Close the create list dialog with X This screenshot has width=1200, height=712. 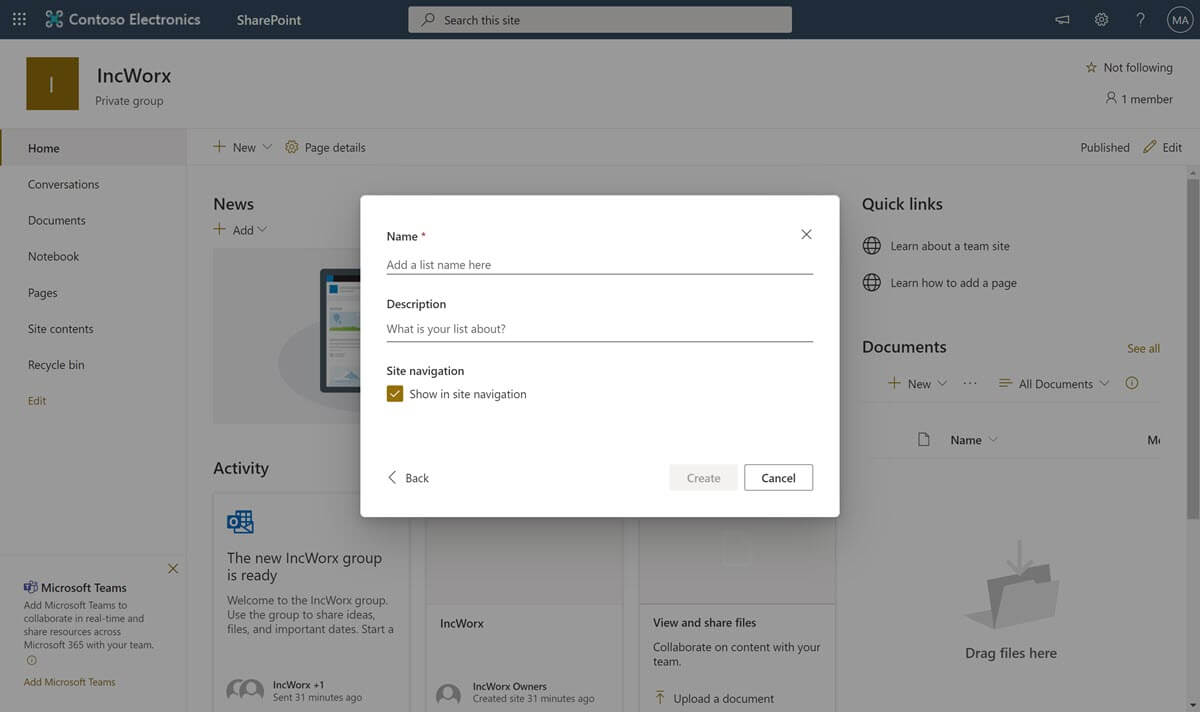[806, 234]
